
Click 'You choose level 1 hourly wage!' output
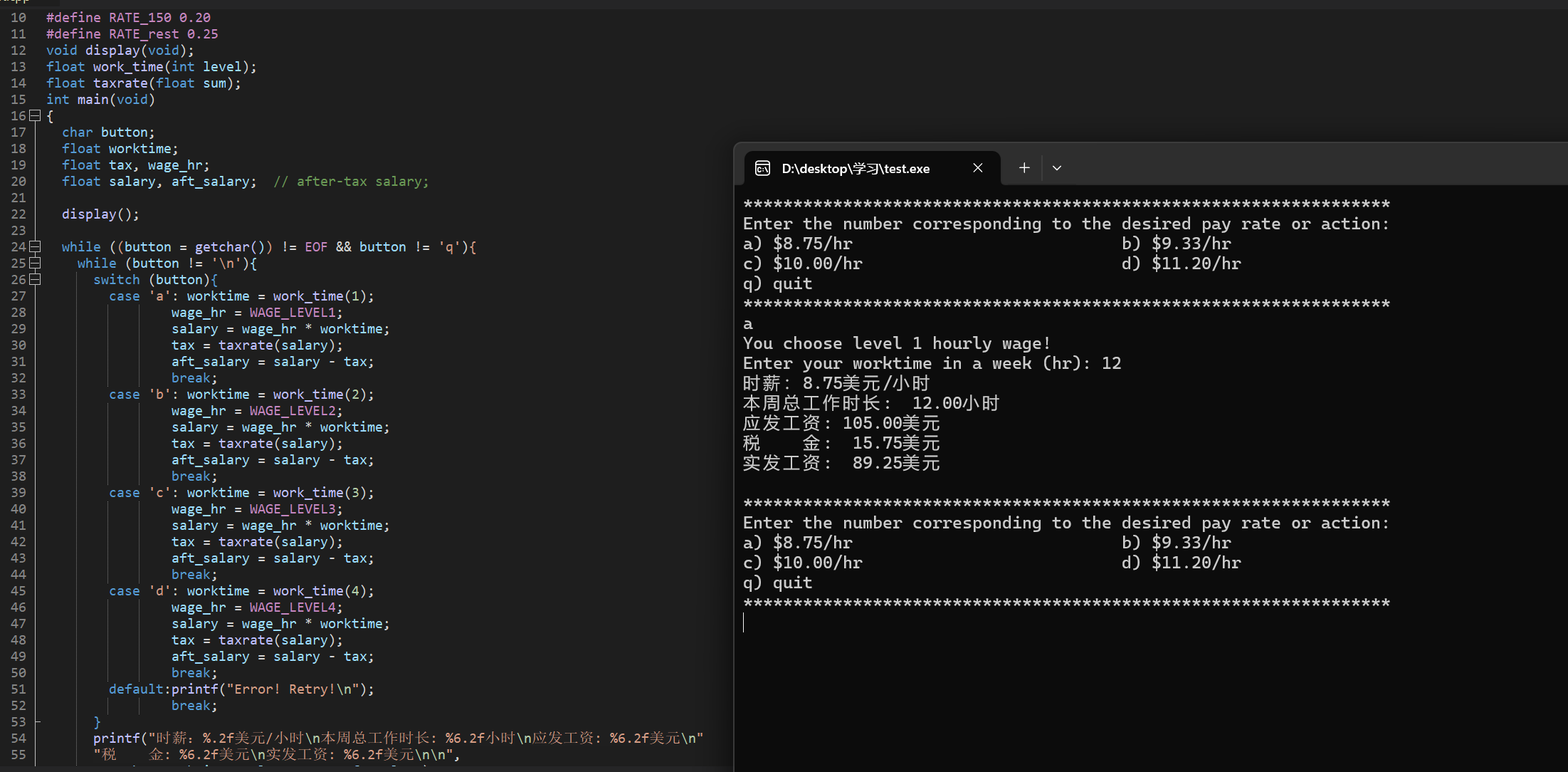897,343
